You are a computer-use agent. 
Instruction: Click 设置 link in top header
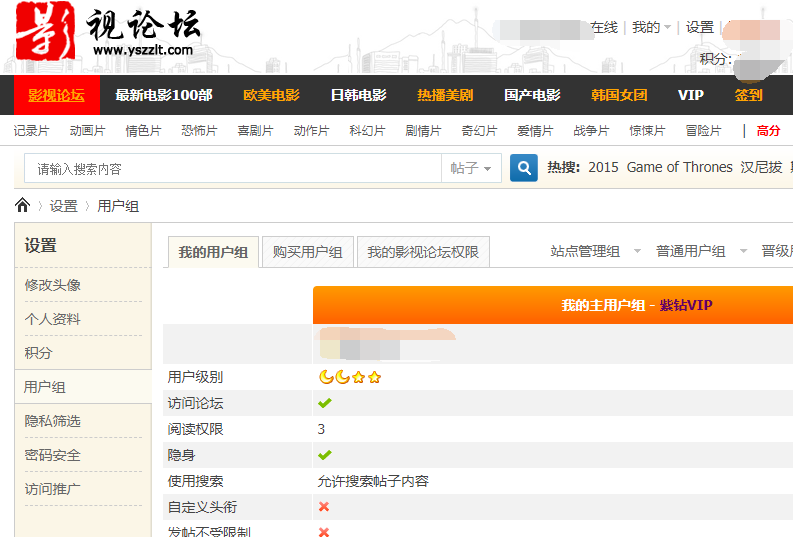(x=700, y=27)
